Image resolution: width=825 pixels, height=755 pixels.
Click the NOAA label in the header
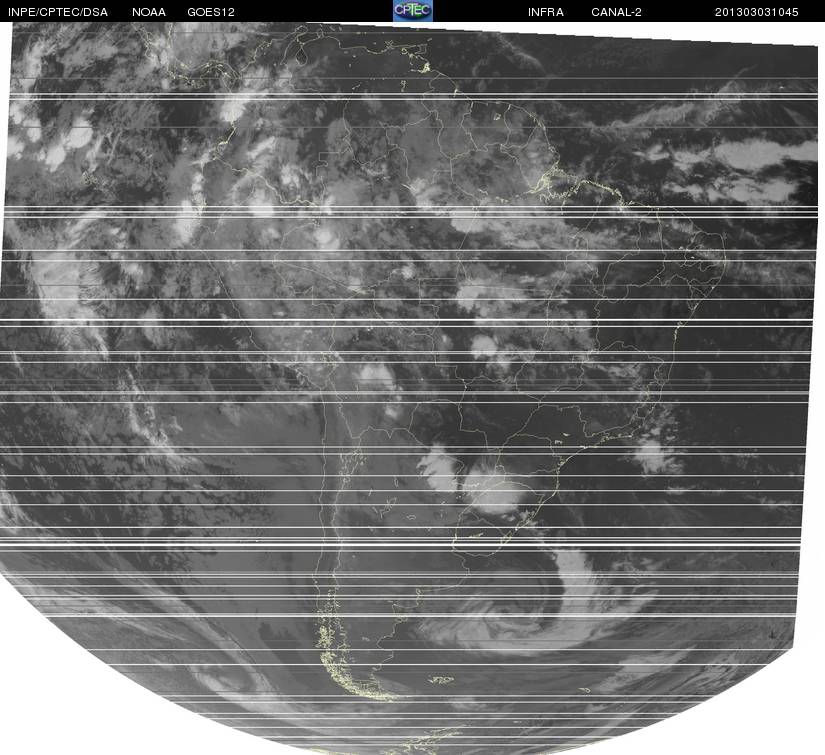point(149,12)
